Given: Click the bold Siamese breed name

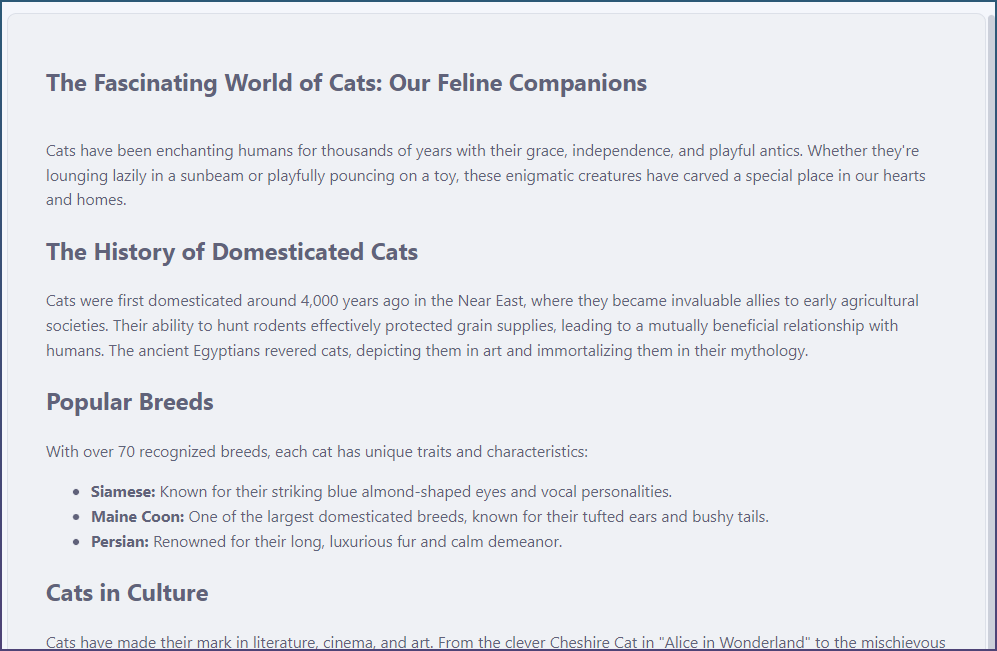Looking at the screenshot, I should pyautogui.click(x=123, y=492).
